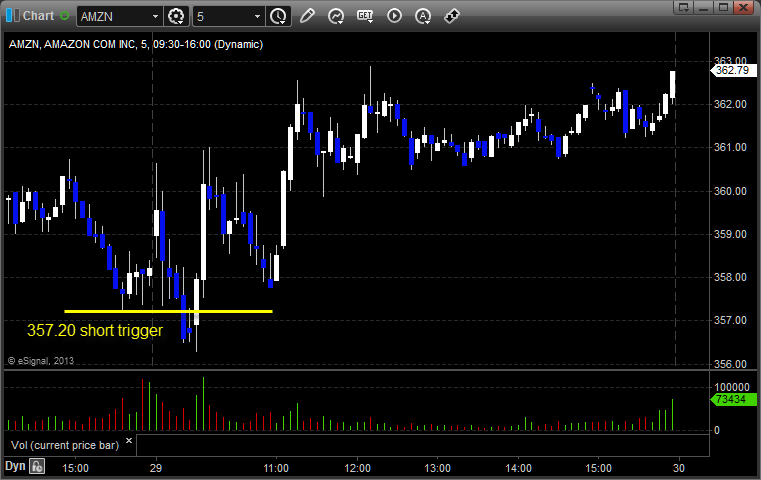This screenshot has width=761, height=480.
Task: Click the 361.00 price axis label
Action: coord(730,147)
